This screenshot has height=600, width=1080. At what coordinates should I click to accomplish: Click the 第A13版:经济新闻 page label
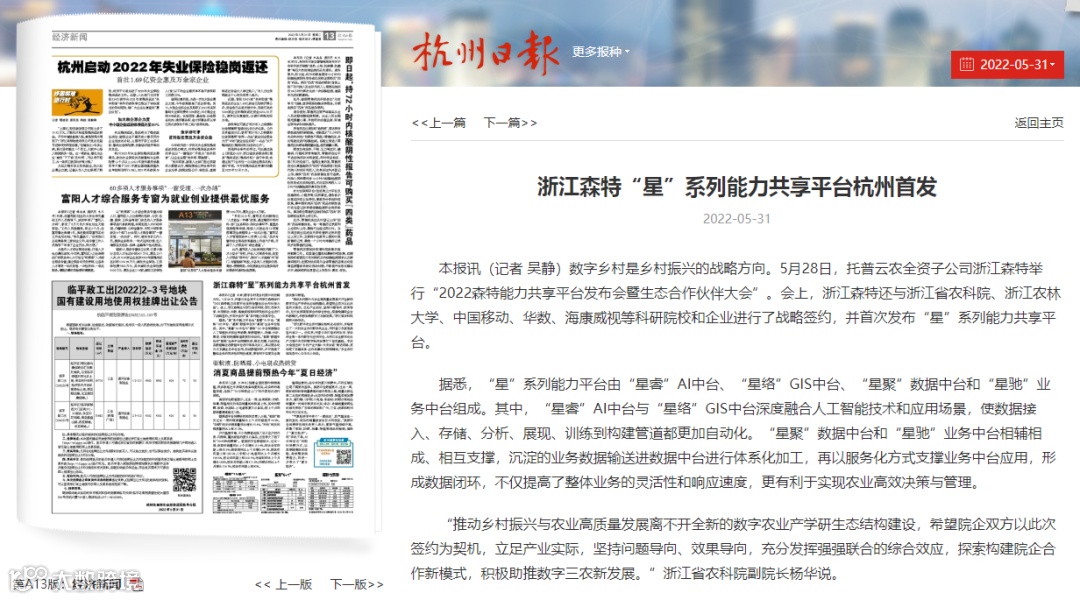68,583
